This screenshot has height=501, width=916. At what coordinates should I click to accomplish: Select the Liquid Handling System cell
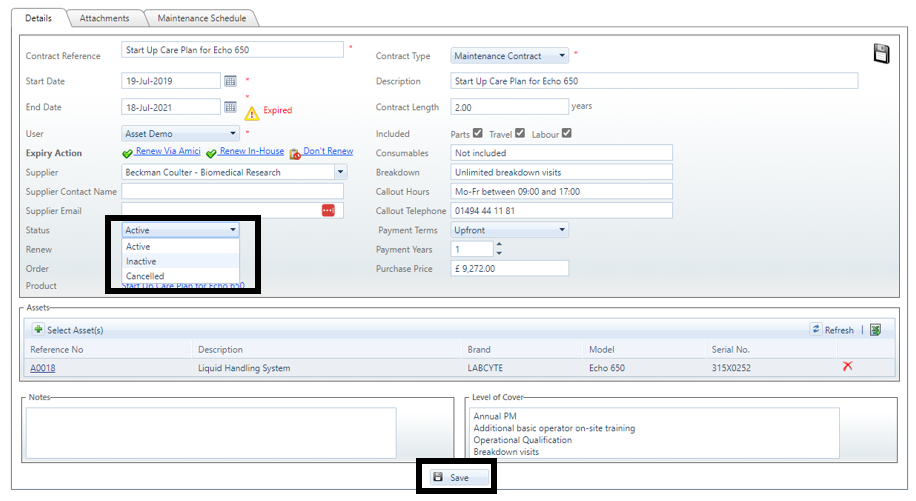tap(244, 368)
